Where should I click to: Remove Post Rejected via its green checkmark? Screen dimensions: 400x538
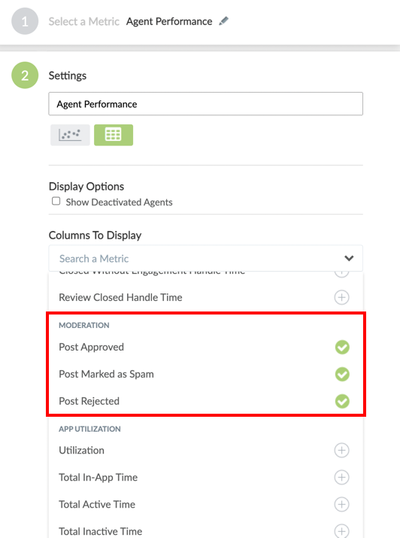342,401
